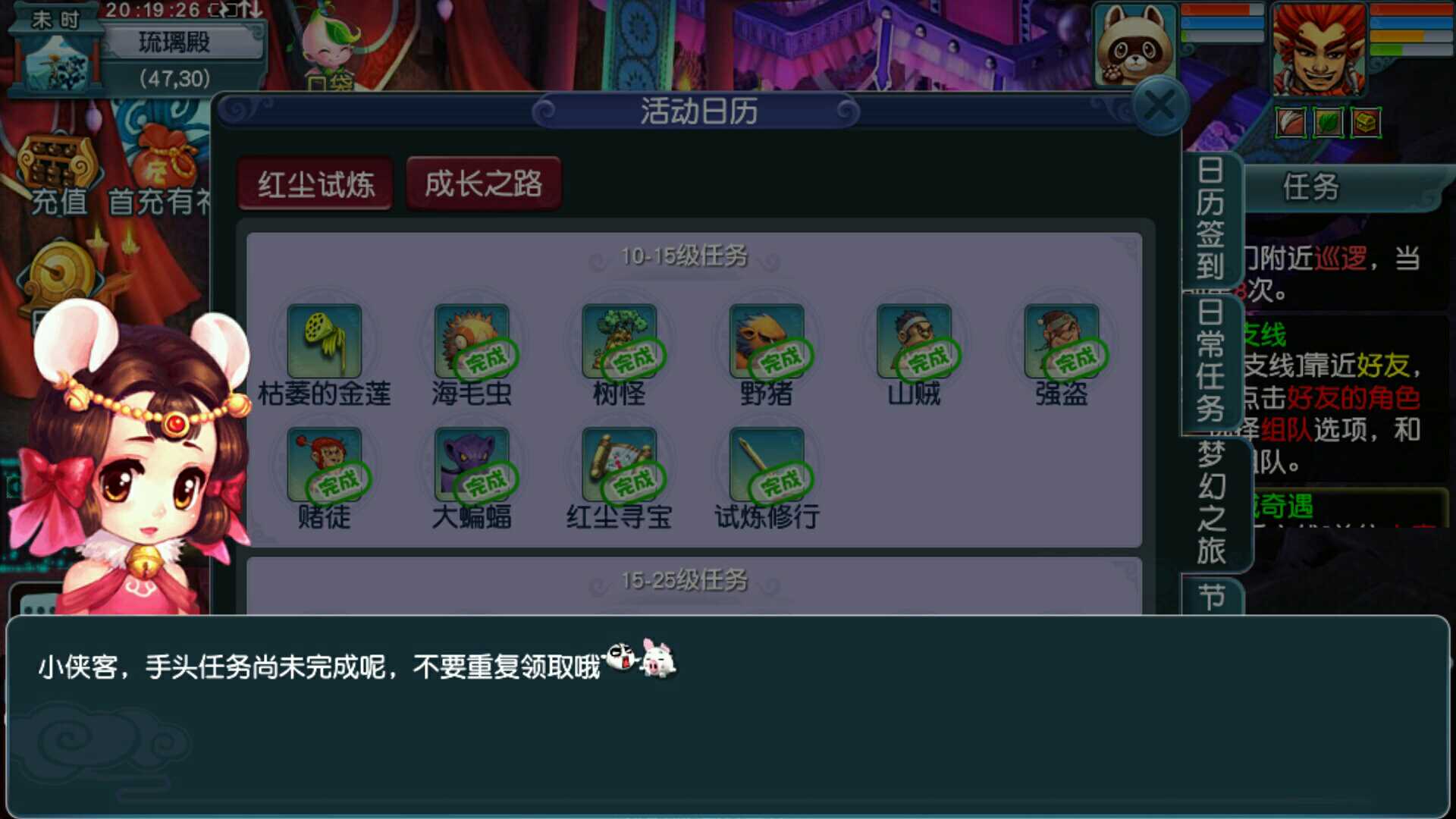Close the 活动日历 window
Viewport: 1456px width, 819px height.
click(x=1160, y=106)
